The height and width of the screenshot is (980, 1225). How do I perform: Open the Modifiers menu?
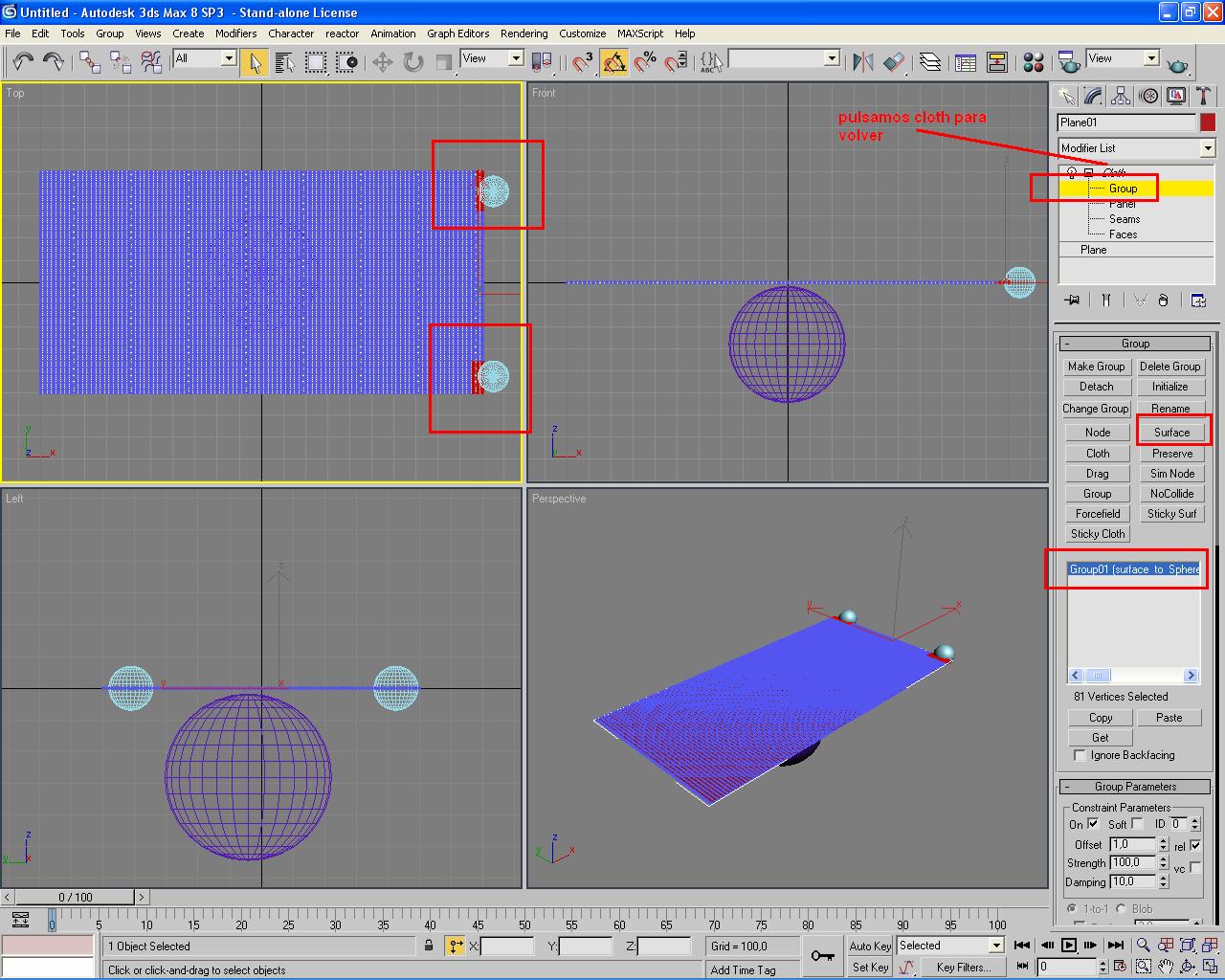235,33
